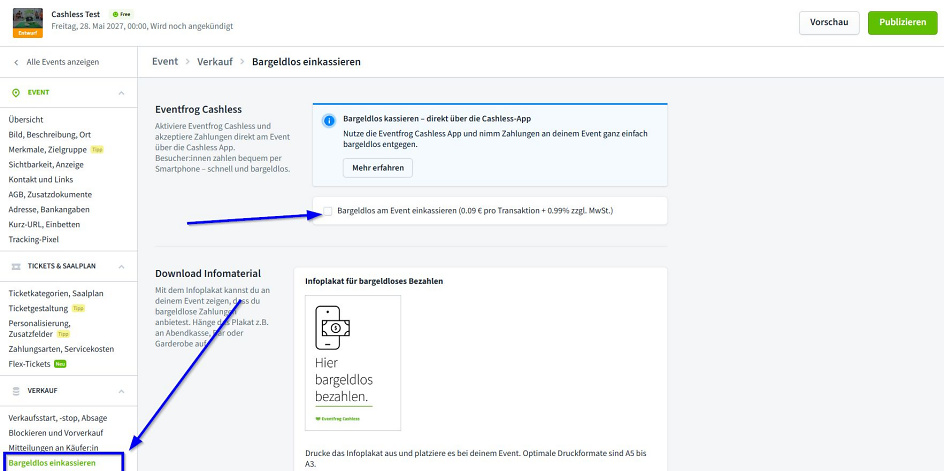Open Personalisierung, Zusatzfelder page
The height and width of the screenshot is (471, 944).
[40, 328]
